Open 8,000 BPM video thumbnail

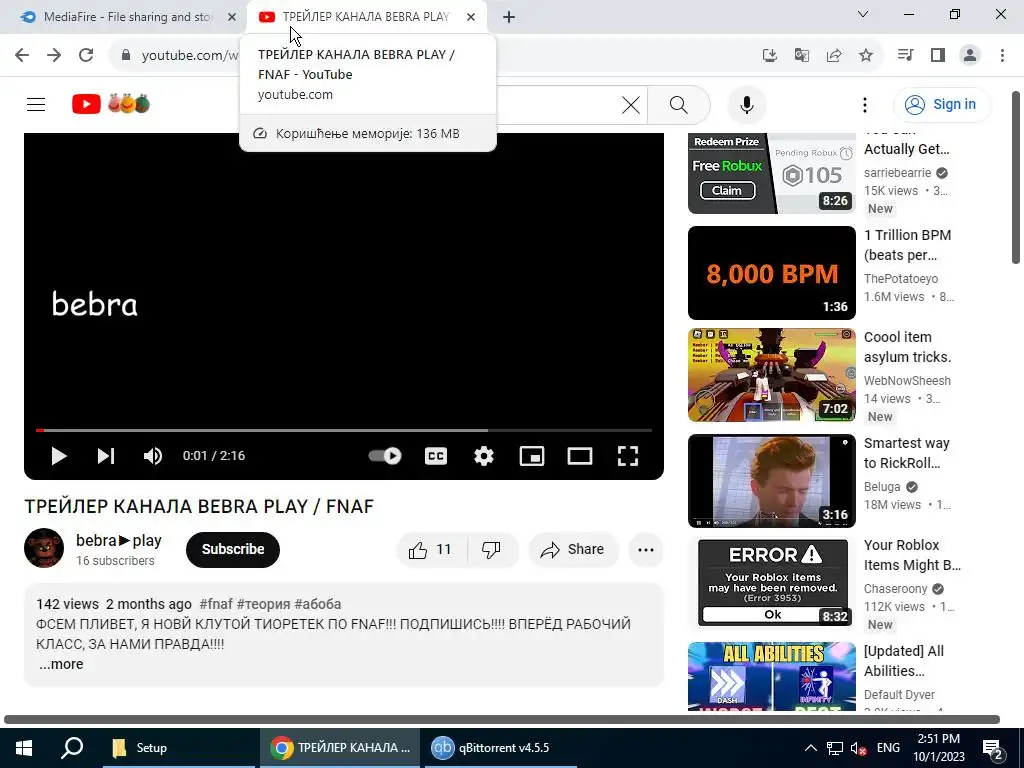pos(771,273)
